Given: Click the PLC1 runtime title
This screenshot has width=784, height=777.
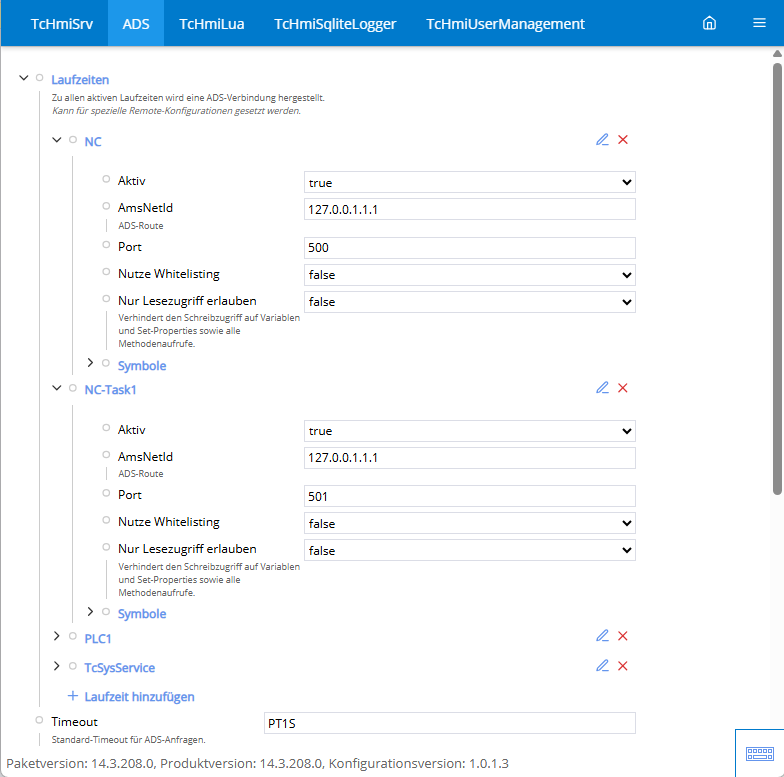Looking at the screenshot, I should (98, 639).
